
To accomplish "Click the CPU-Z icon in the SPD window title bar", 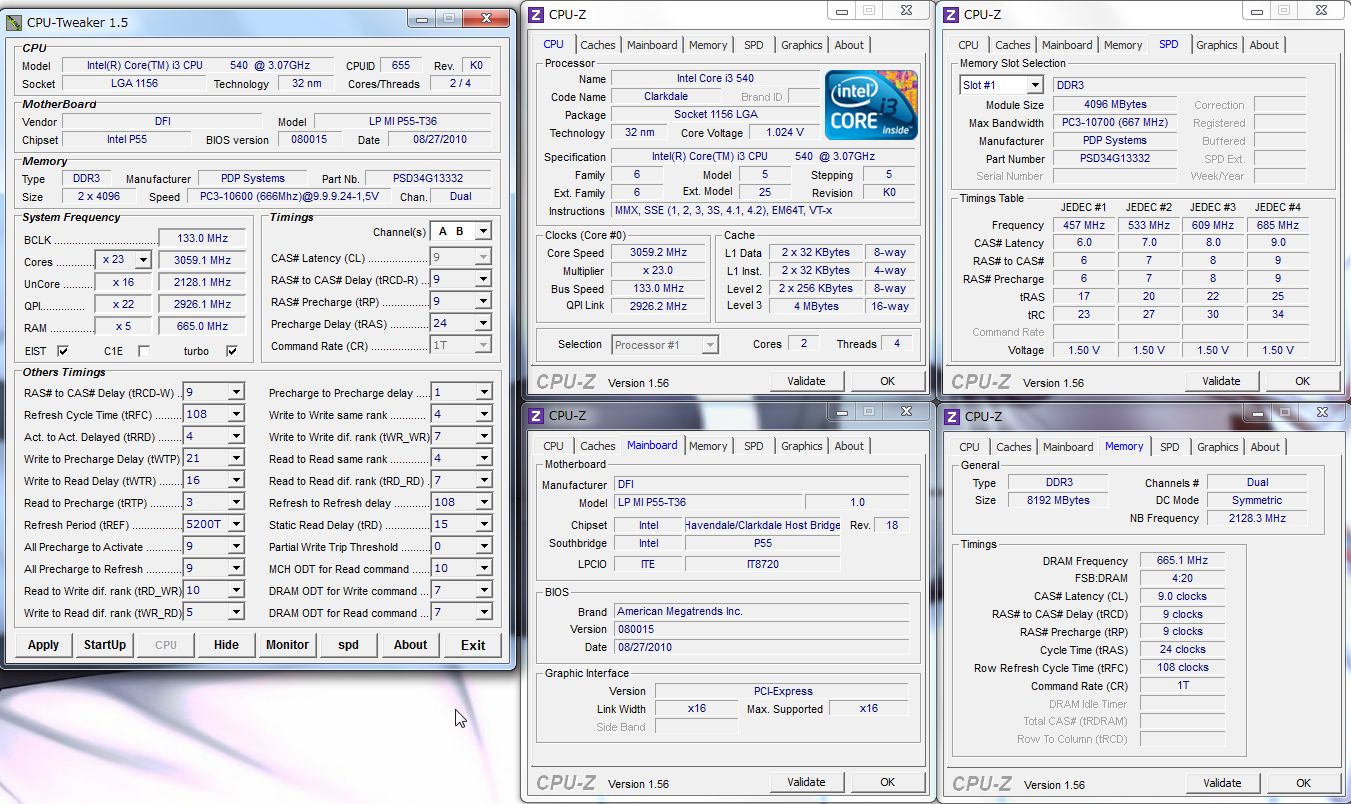I will pos(950,14).
